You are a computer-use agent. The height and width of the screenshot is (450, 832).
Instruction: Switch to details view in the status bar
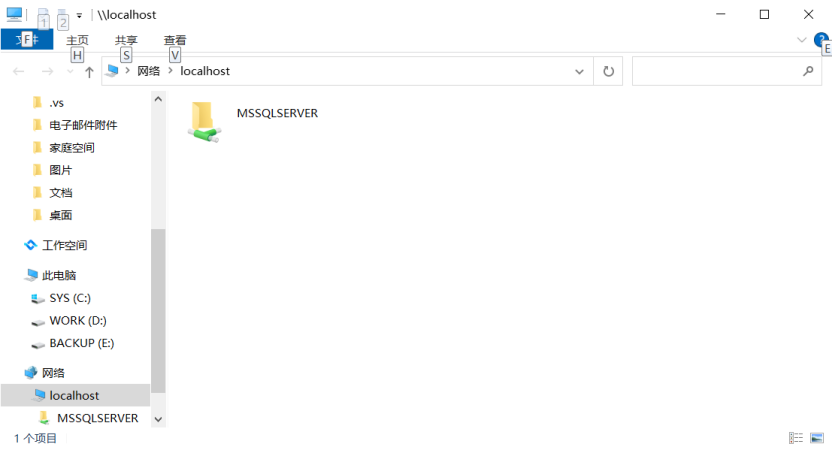point(796,438)
